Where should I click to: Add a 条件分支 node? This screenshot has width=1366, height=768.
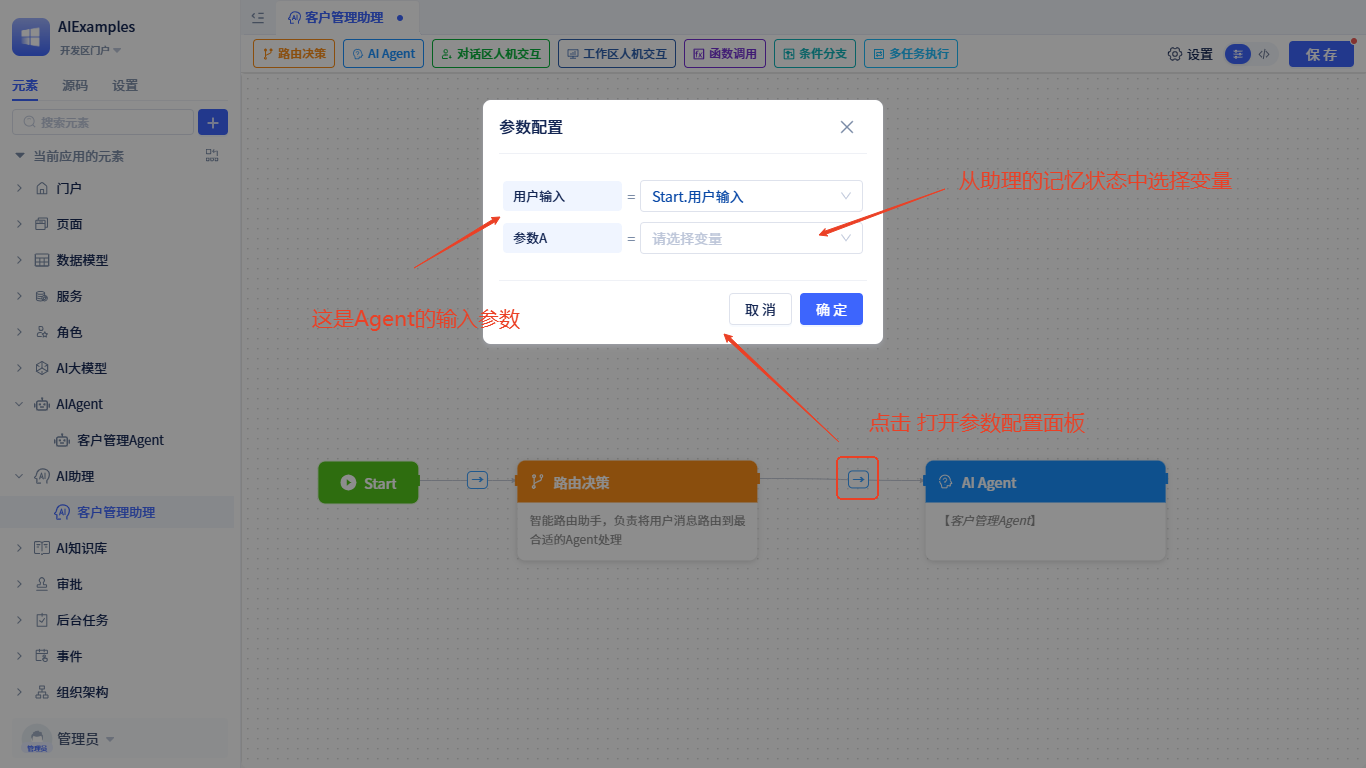pyautogui.click(x=815, y=54)
